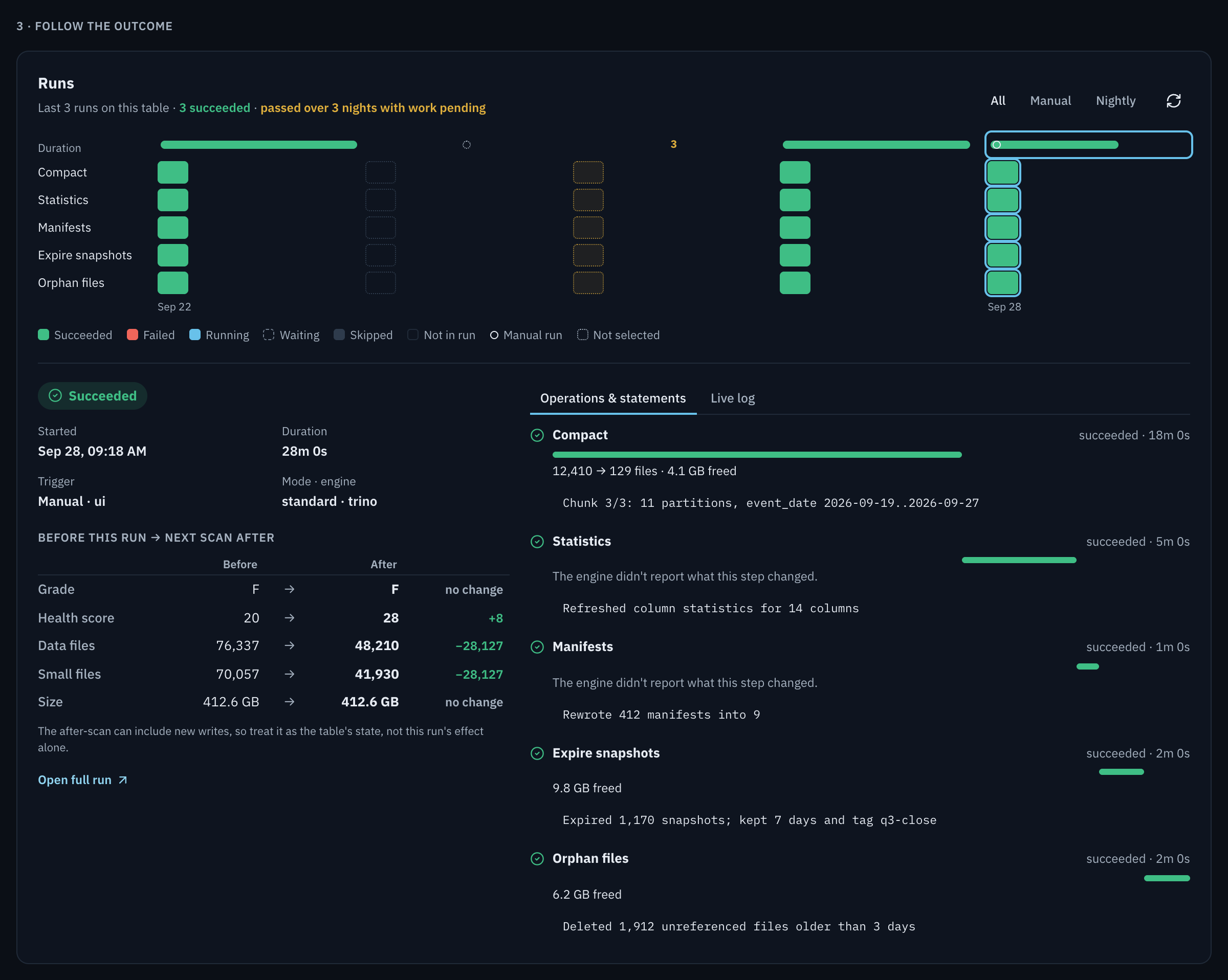
Task: Click Sep 28 Compact selected cell
Action: (1002, 172)
